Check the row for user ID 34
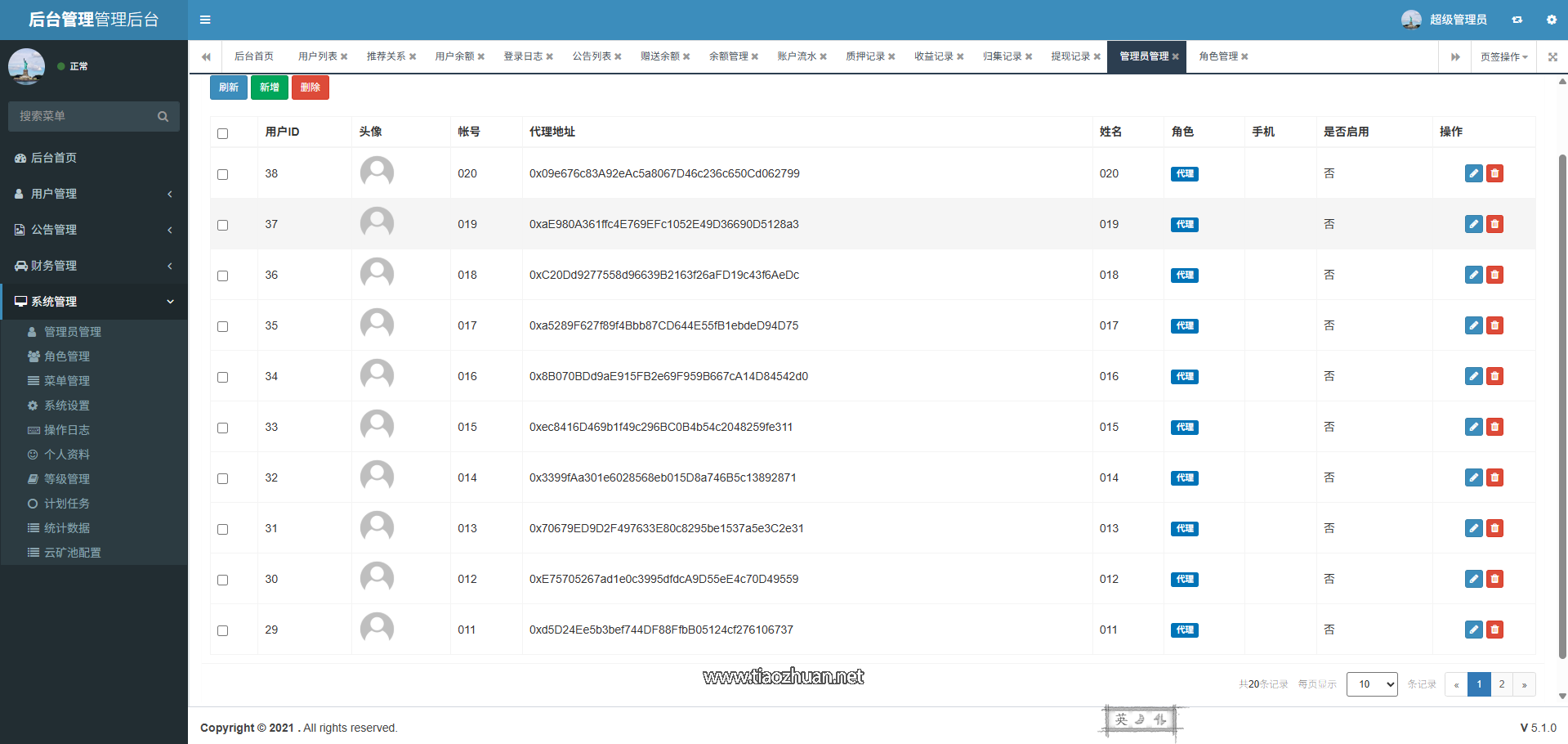1568x744 pixels. (222, 377)
